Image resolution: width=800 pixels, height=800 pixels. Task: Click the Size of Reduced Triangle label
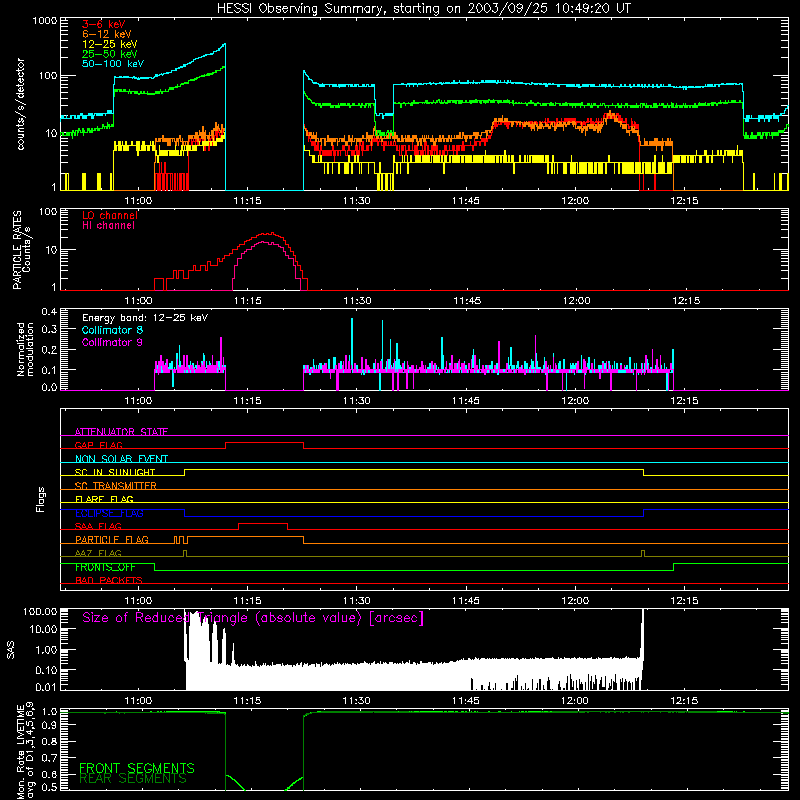[253, 618]
